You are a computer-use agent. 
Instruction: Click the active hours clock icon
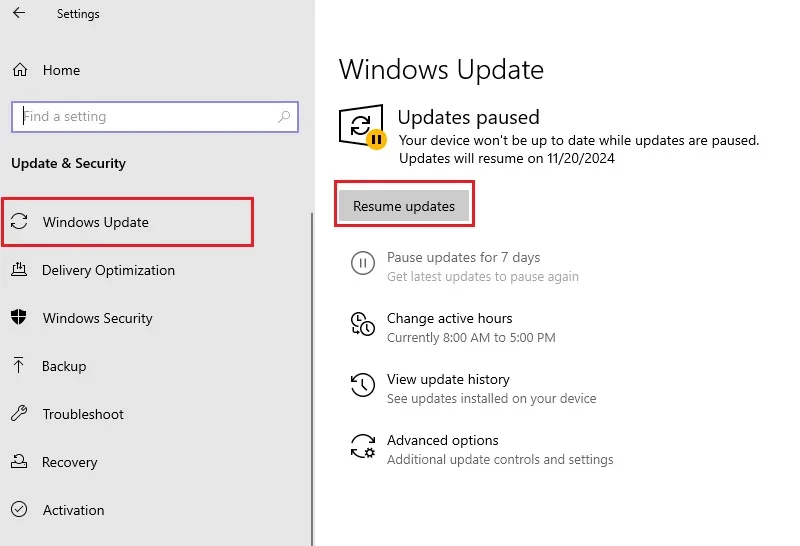pos(363,325)
